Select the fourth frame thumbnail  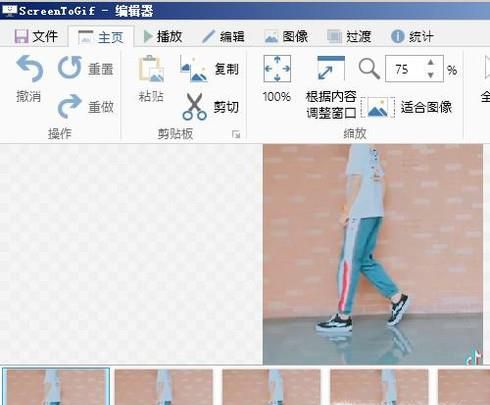(379, 387)
